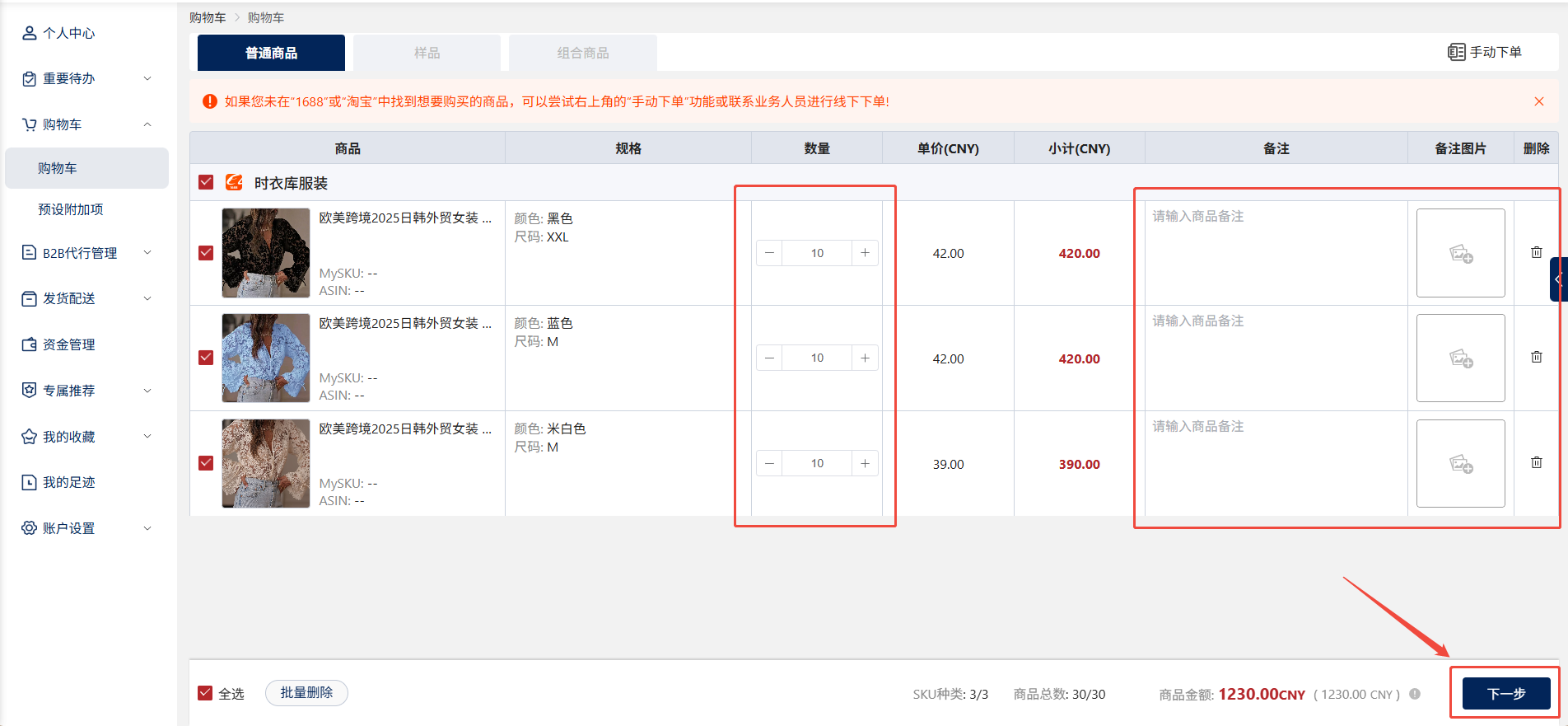Click the 资金管理 wallet icon

tap(29, 344)
